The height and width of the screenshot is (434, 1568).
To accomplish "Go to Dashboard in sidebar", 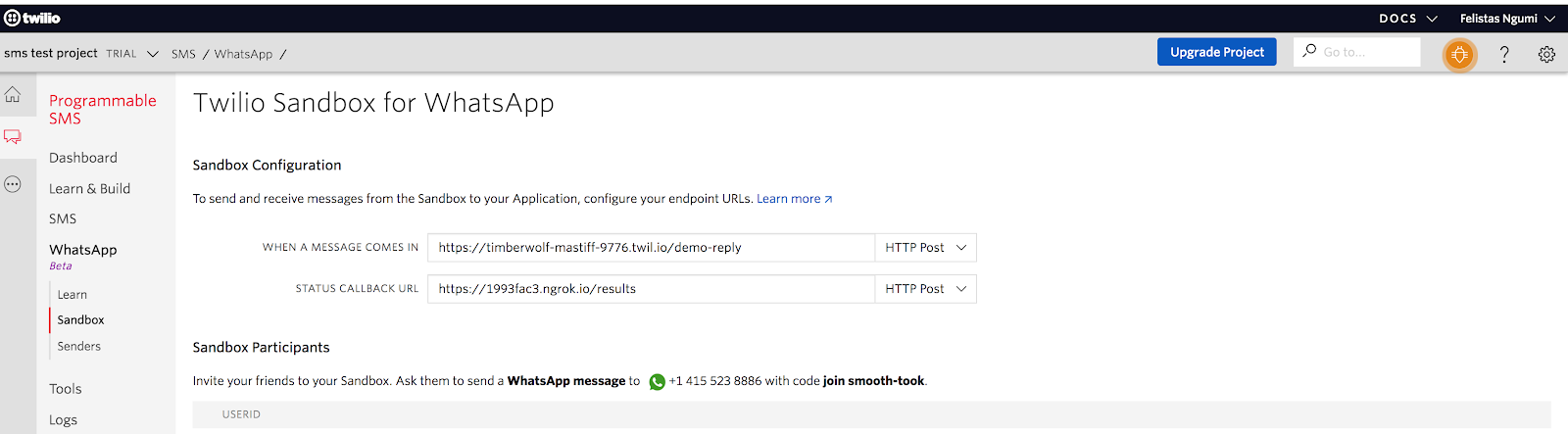I will (x=83, y=158).
